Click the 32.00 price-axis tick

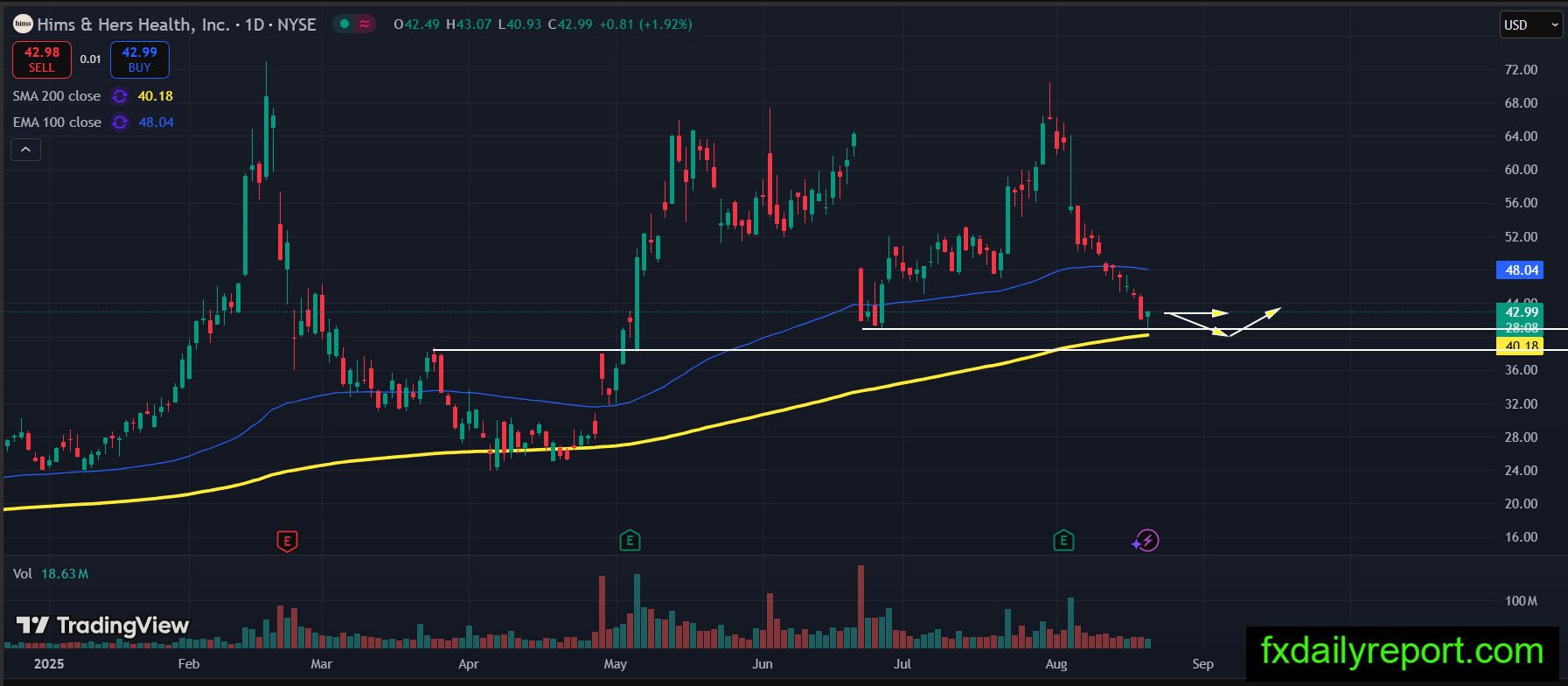tap(1521, 404)
